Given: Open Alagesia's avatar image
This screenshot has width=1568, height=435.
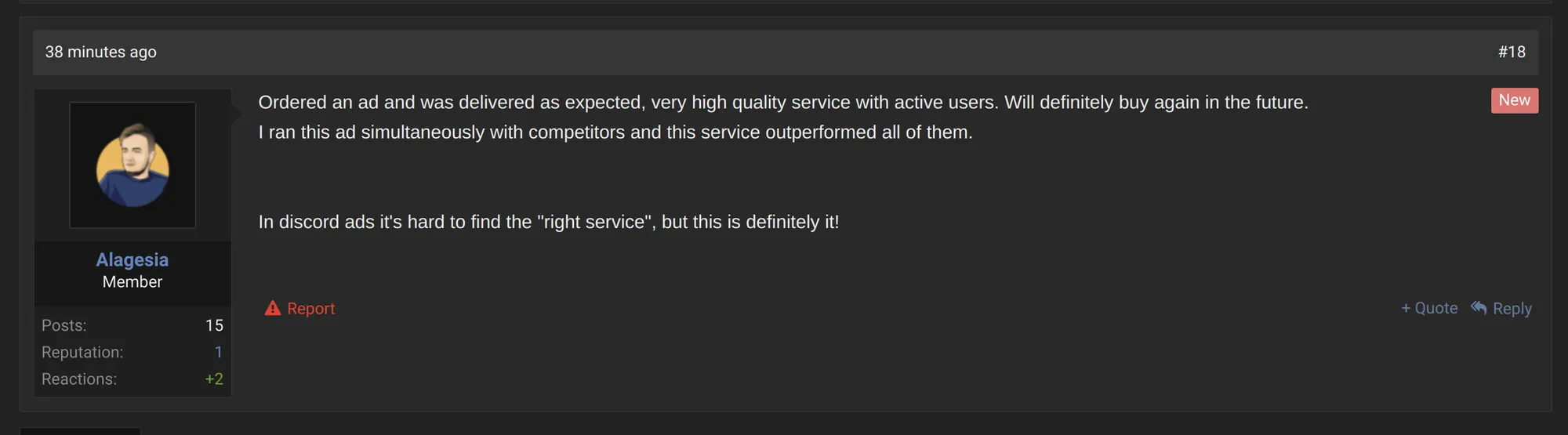Looking at the screenshot, I should click(132, 165).
